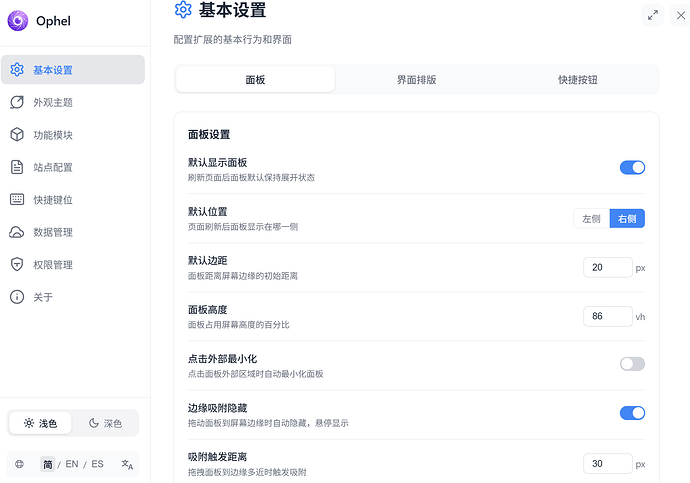Turn off the 边缘吸附隐藏 switch
Viewport: 690px width, 483px height.
[632, 413]
